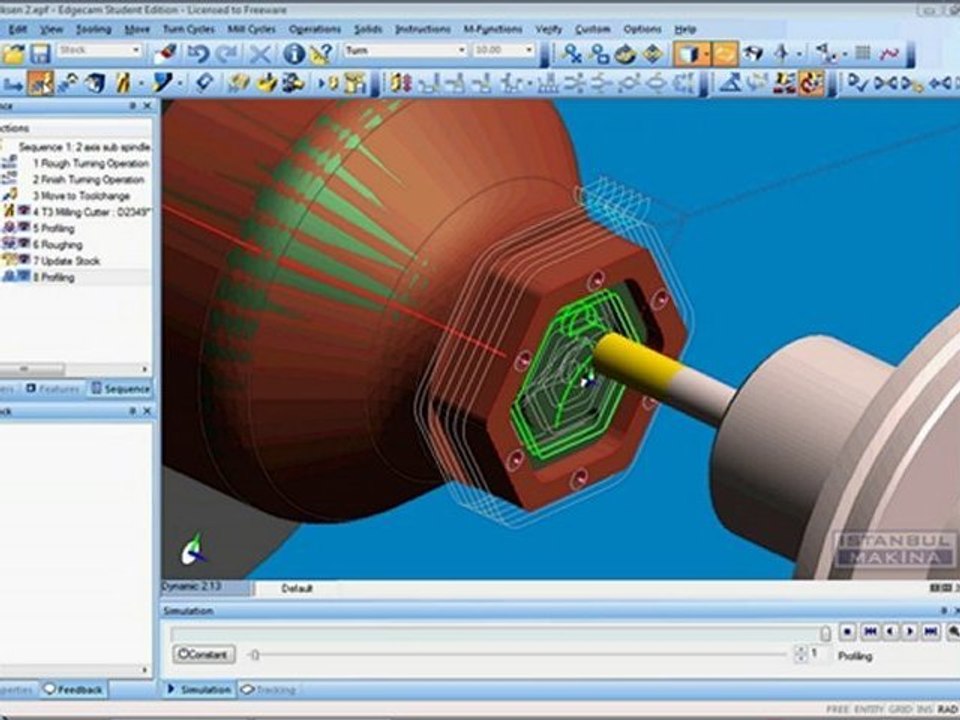The width and height of the screenshot is (960, 720).
Task: Increase the simulation step count spinner
Action: (800, 650)
